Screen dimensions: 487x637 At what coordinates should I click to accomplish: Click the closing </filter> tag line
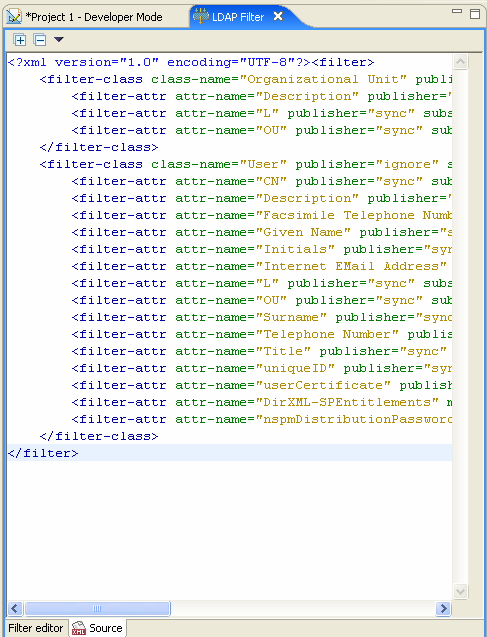click(x=43, y=453)
